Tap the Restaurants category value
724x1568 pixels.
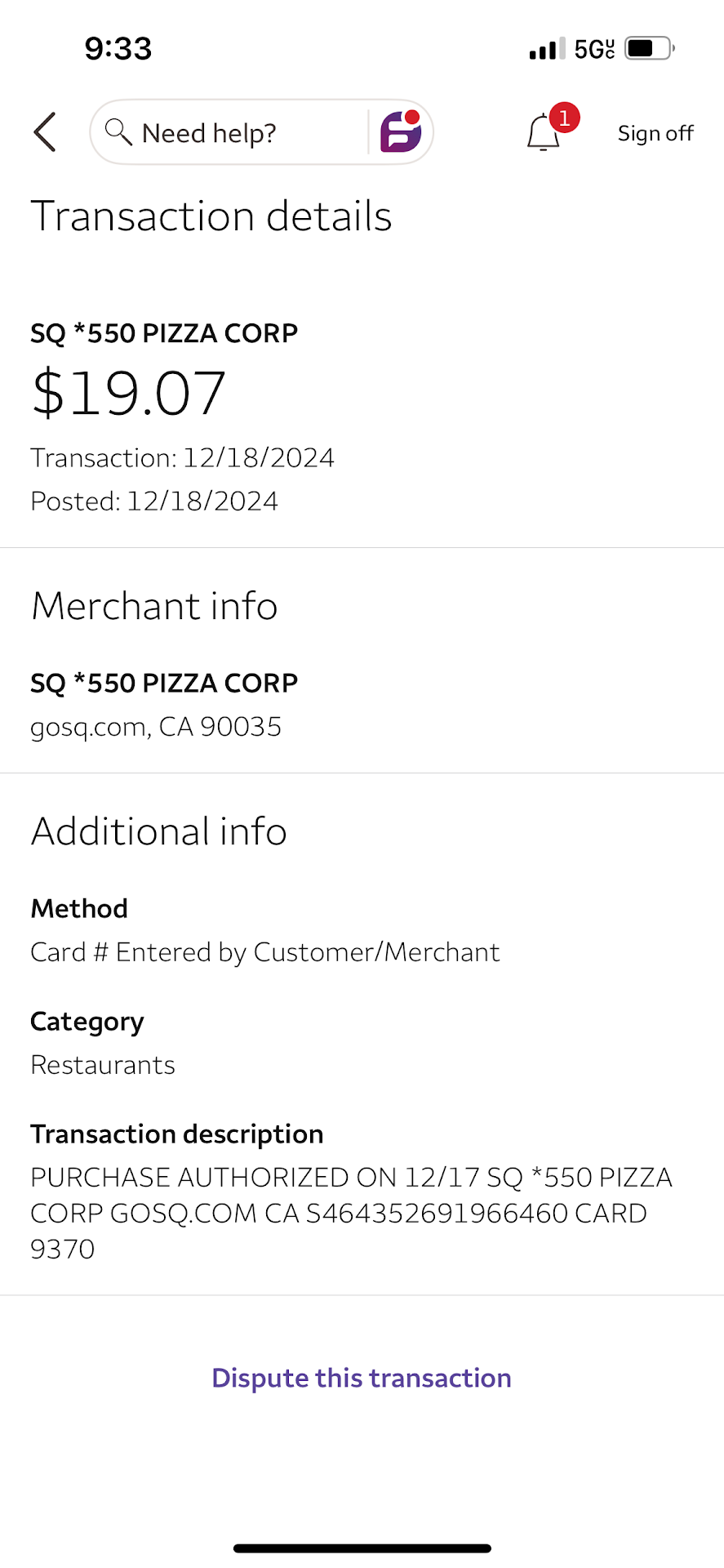click(x=103, y=1065)
